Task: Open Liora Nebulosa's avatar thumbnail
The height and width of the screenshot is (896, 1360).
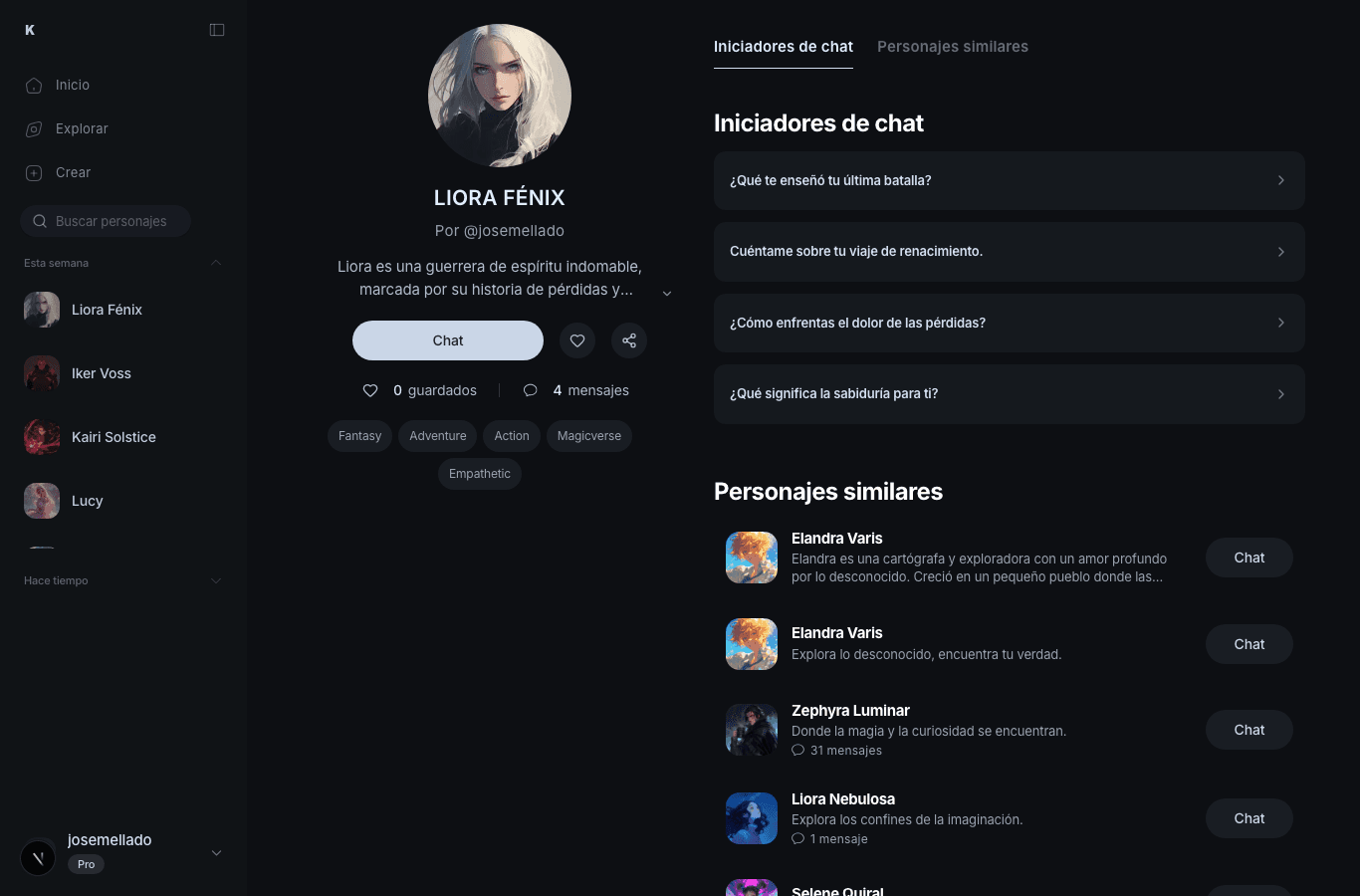Action: [x=752, y=818]
